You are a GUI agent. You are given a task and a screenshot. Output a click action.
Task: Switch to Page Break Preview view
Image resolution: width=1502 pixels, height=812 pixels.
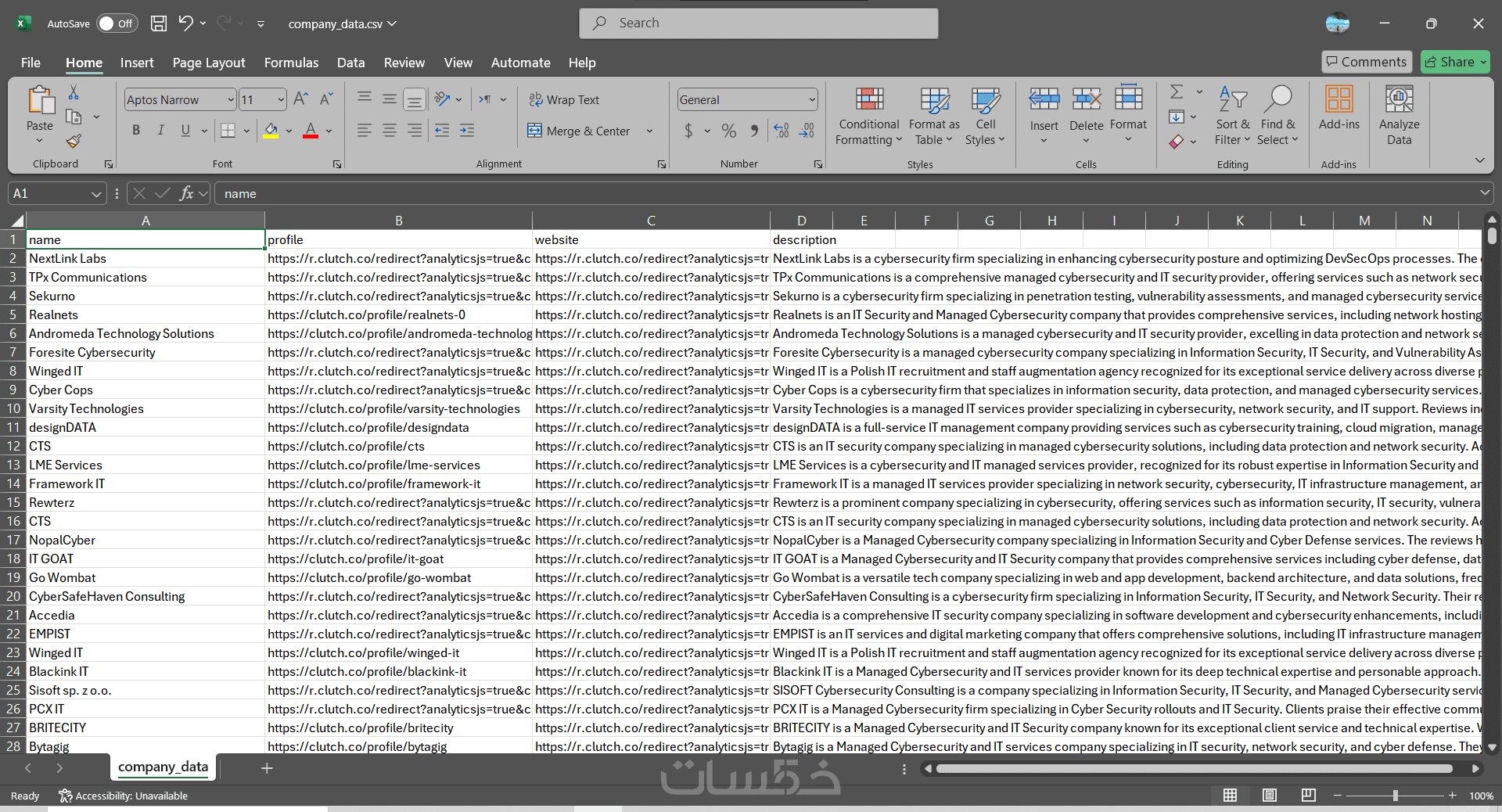tap(1309, 796)
